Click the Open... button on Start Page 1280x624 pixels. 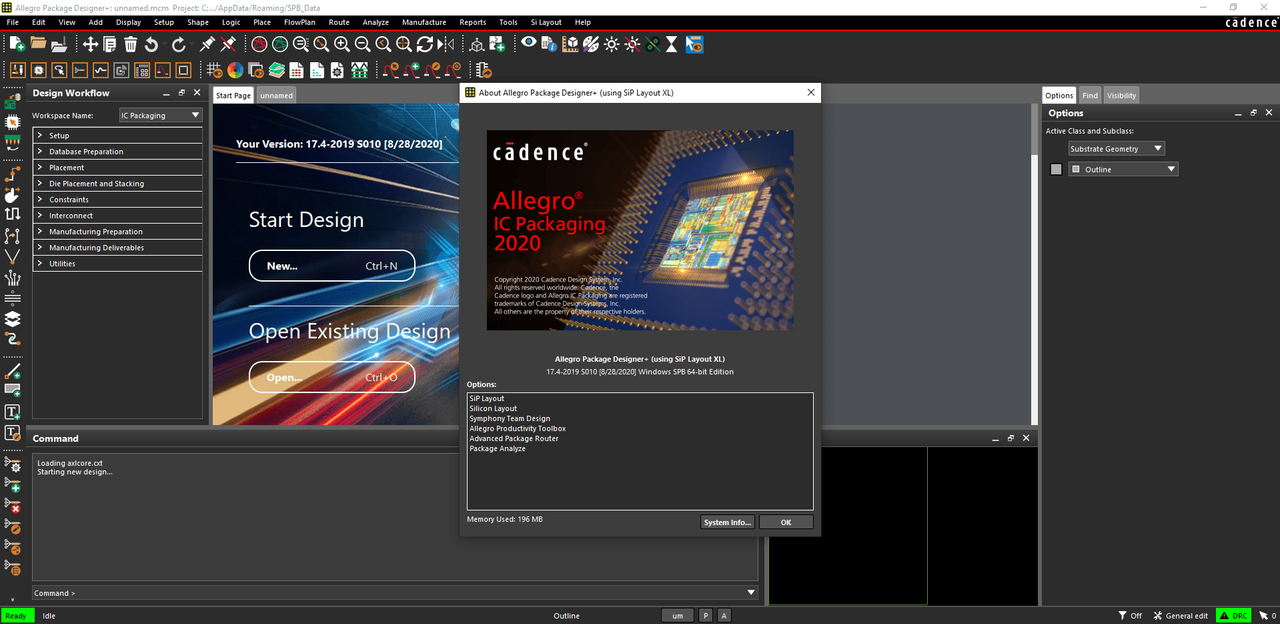click(x=332, y=377)
